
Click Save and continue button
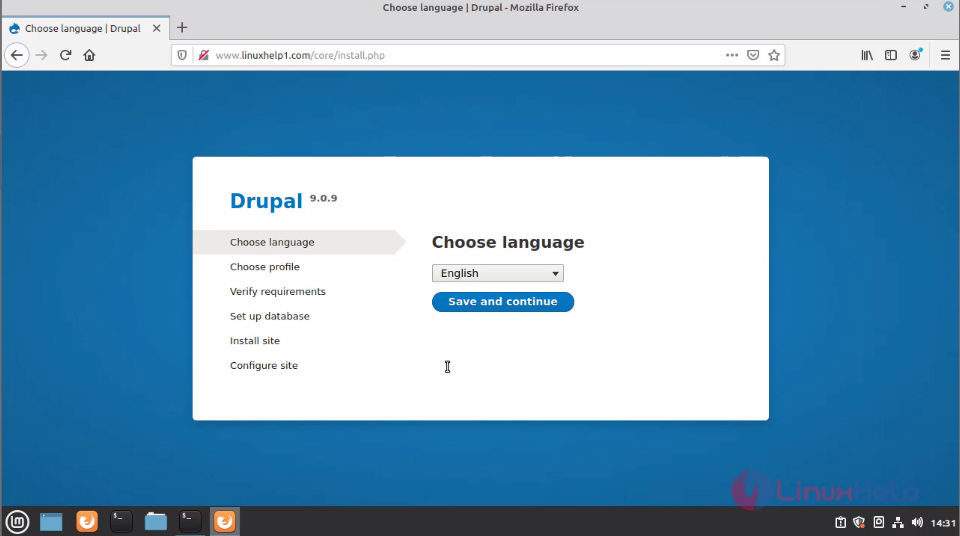click(503, 301)
